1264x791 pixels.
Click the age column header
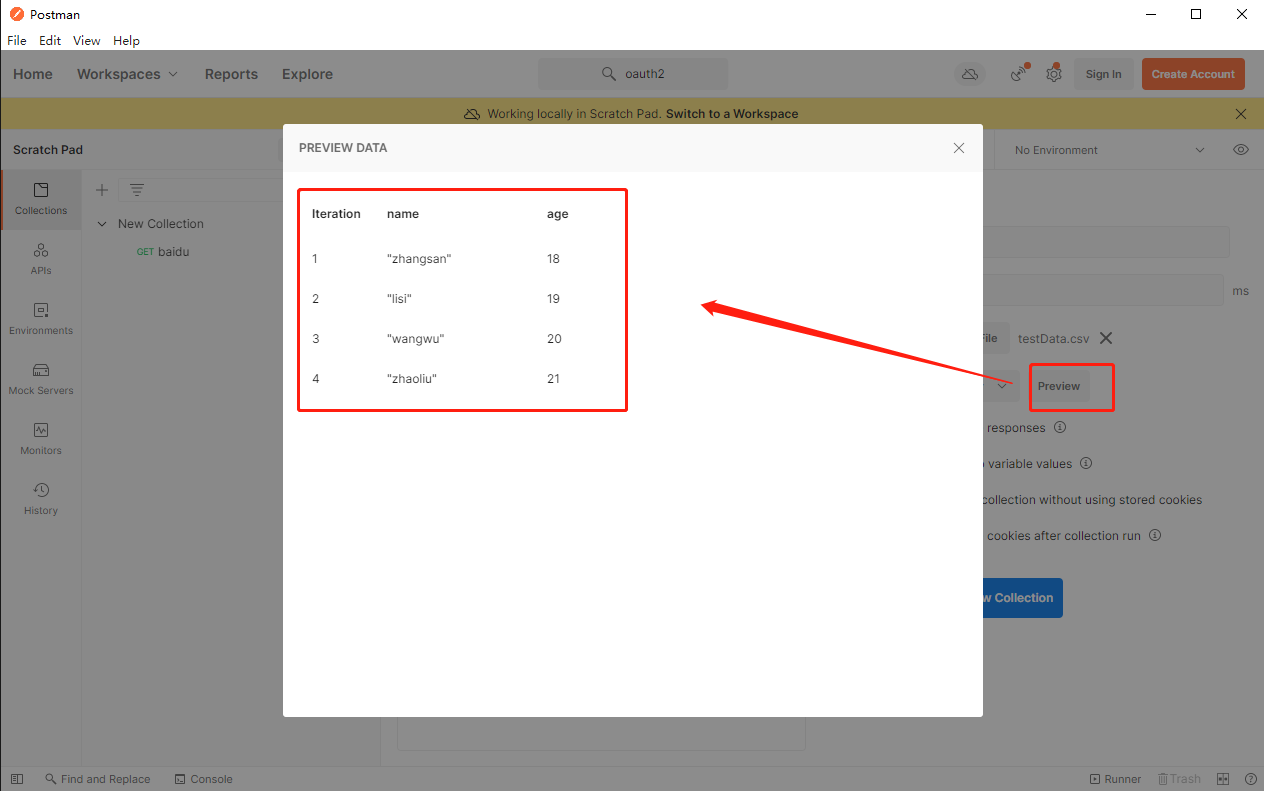pyautogui.click(x=558, y=214)
